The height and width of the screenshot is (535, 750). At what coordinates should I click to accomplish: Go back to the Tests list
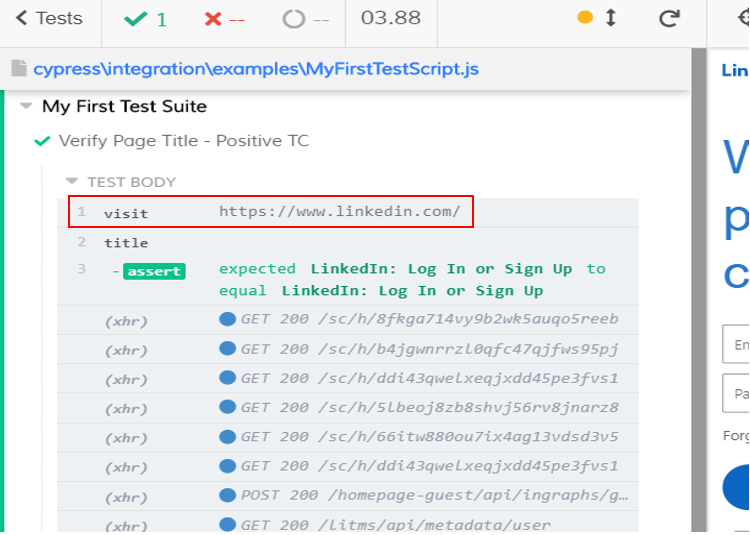49,19
